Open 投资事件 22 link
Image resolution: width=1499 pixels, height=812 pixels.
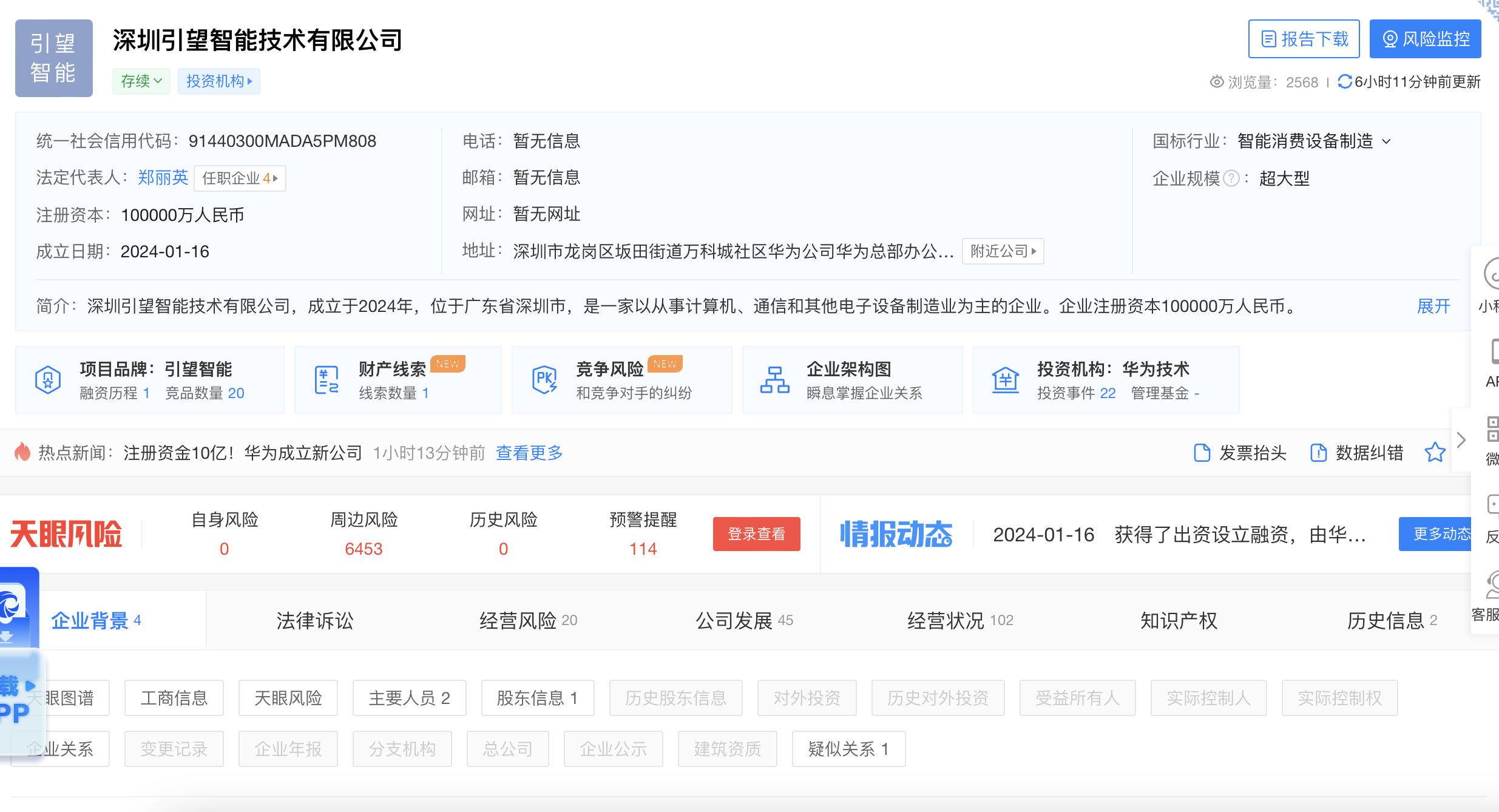[1076, 393]
